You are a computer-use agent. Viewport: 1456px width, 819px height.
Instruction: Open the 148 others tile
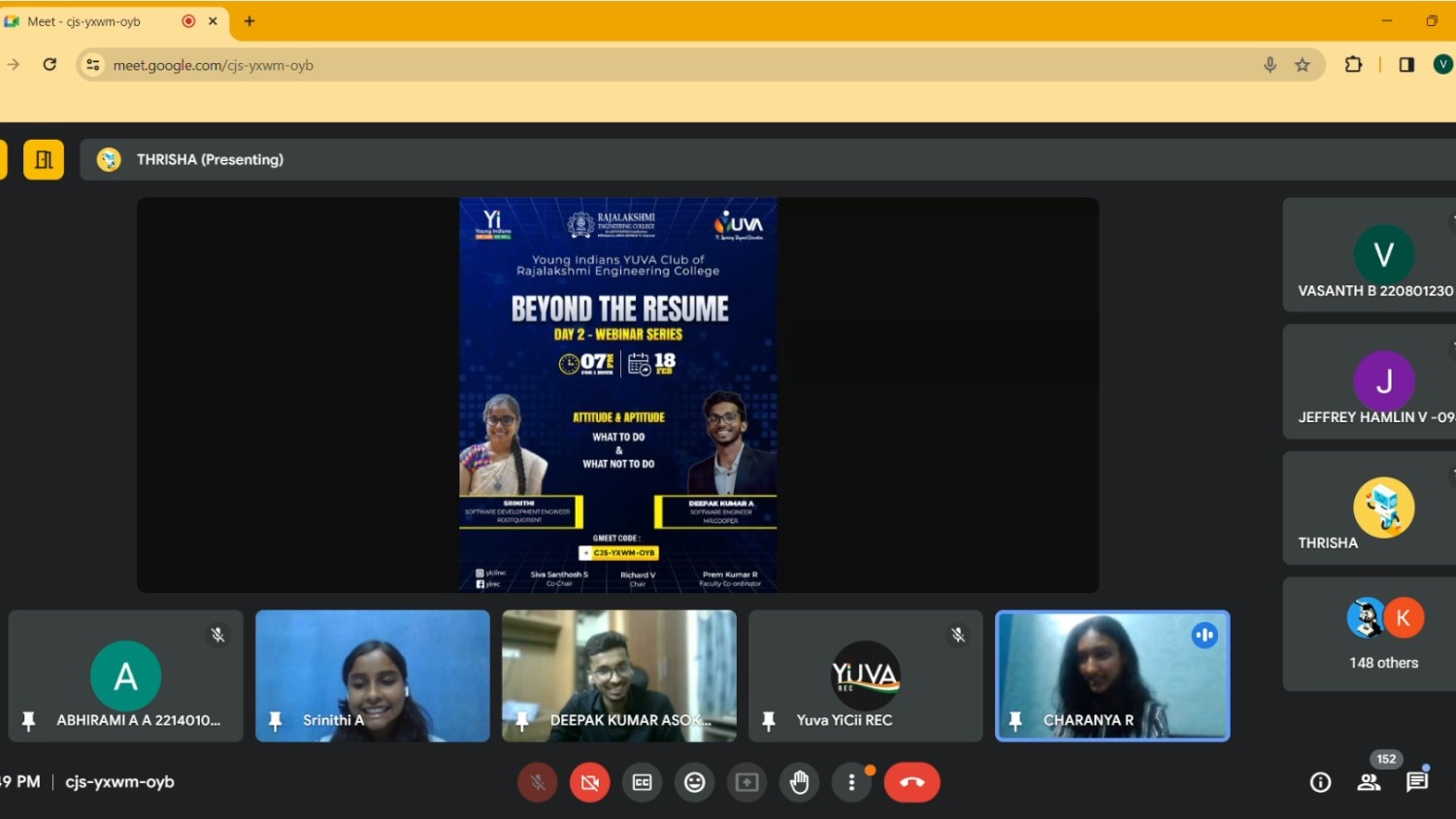(1370, 635)
